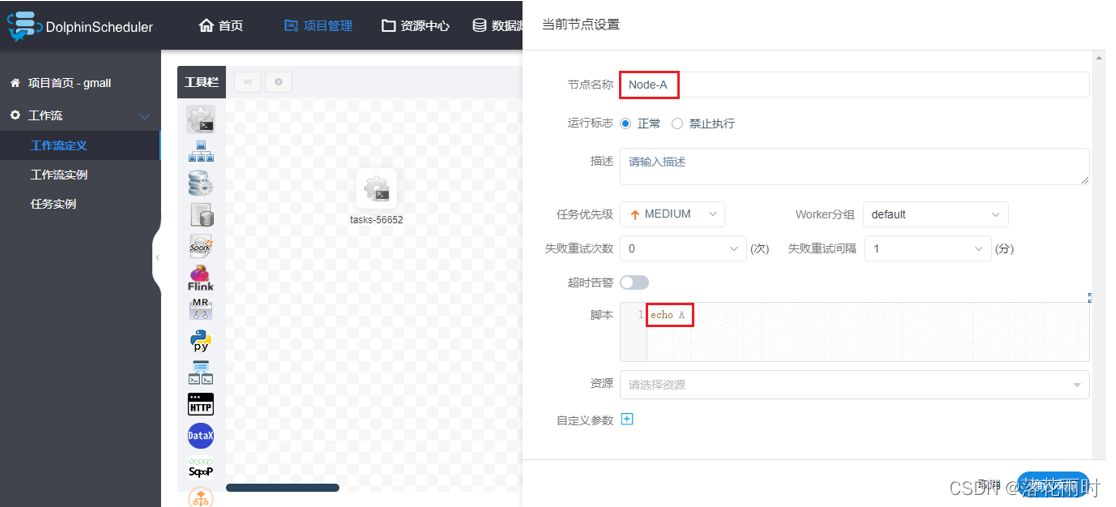This screenshot has width=1116, height=507.
Task: Open 任务实例 in the sidebar
Action: click(80, 204)
